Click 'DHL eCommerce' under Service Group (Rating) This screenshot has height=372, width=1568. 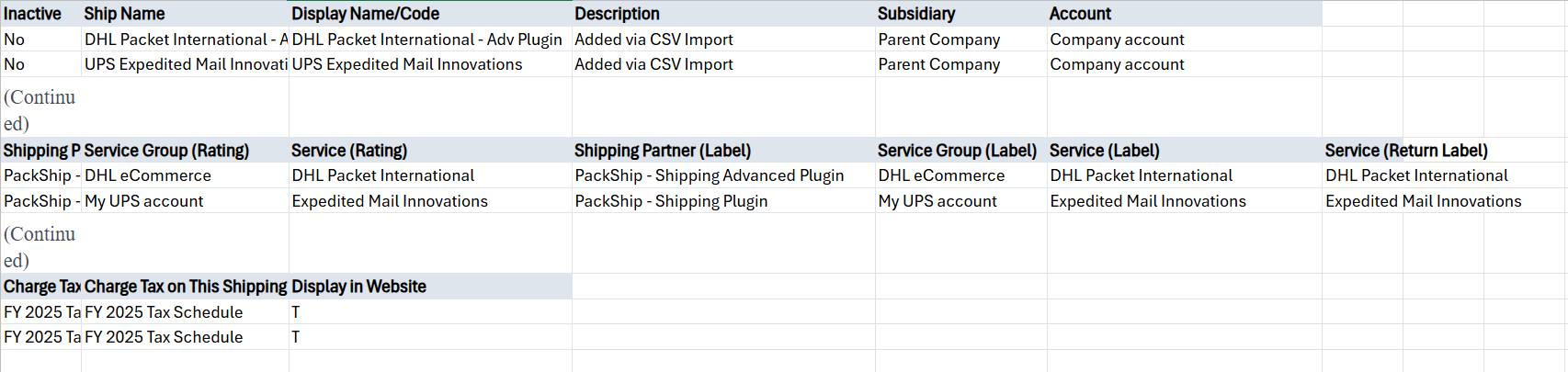point(184,175)
